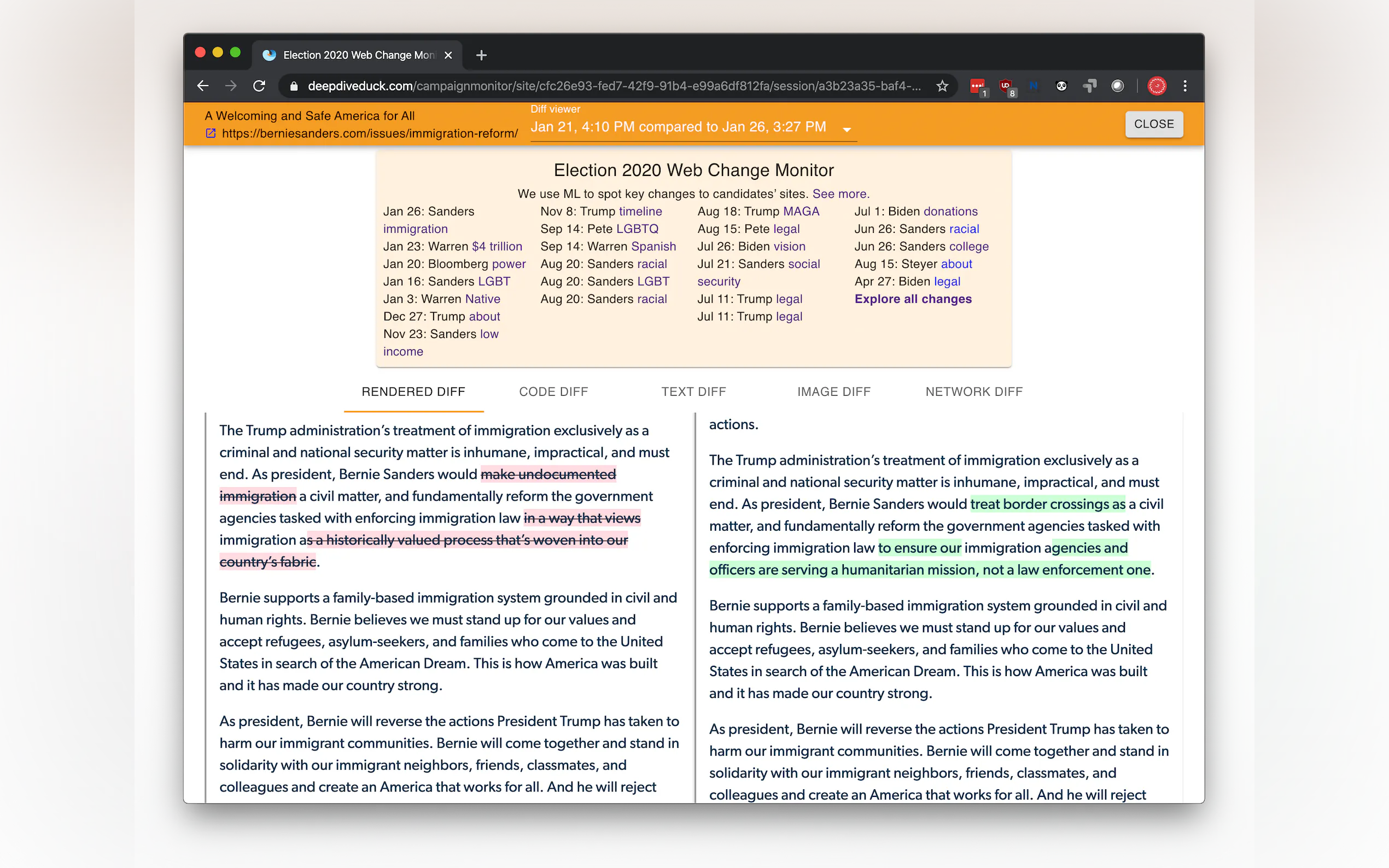Click the Warren $4 trillion link
1389x868 pixels.
[x=497, y=247]
